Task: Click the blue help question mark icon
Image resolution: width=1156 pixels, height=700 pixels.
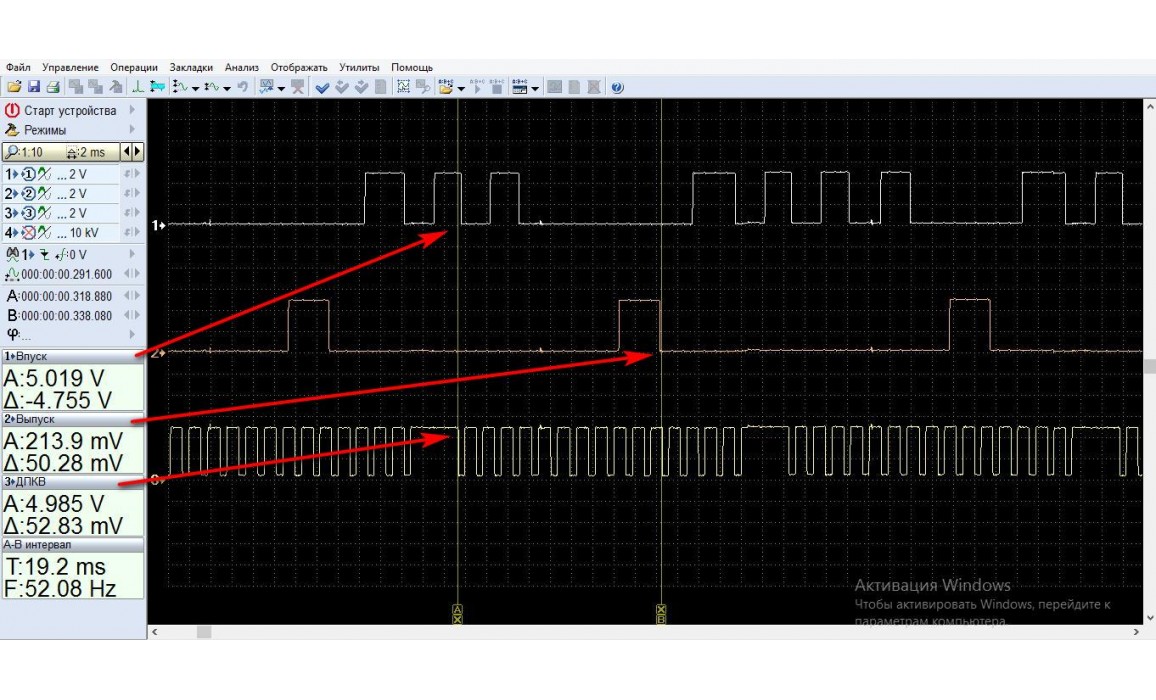Action: pos(617,88)
